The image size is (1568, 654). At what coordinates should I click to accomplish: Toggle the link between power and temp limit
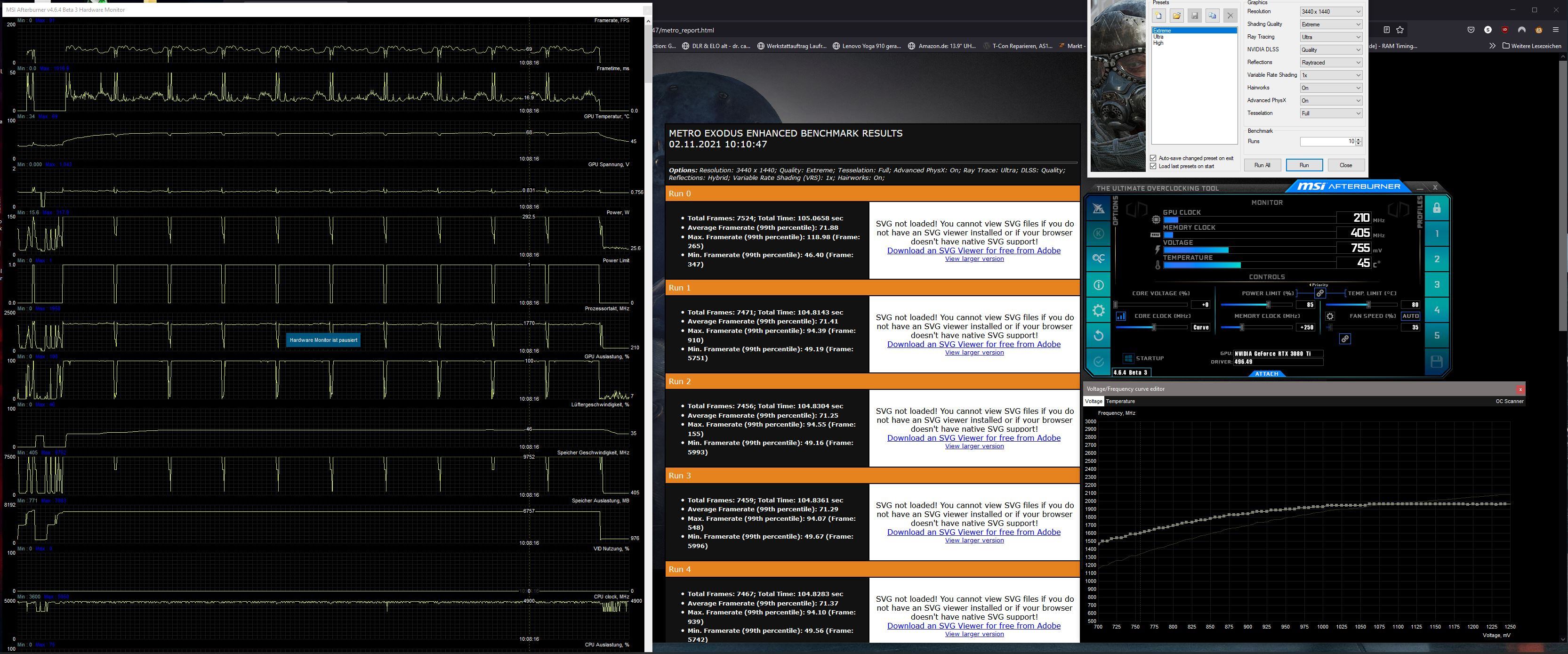click(1319, 293)
